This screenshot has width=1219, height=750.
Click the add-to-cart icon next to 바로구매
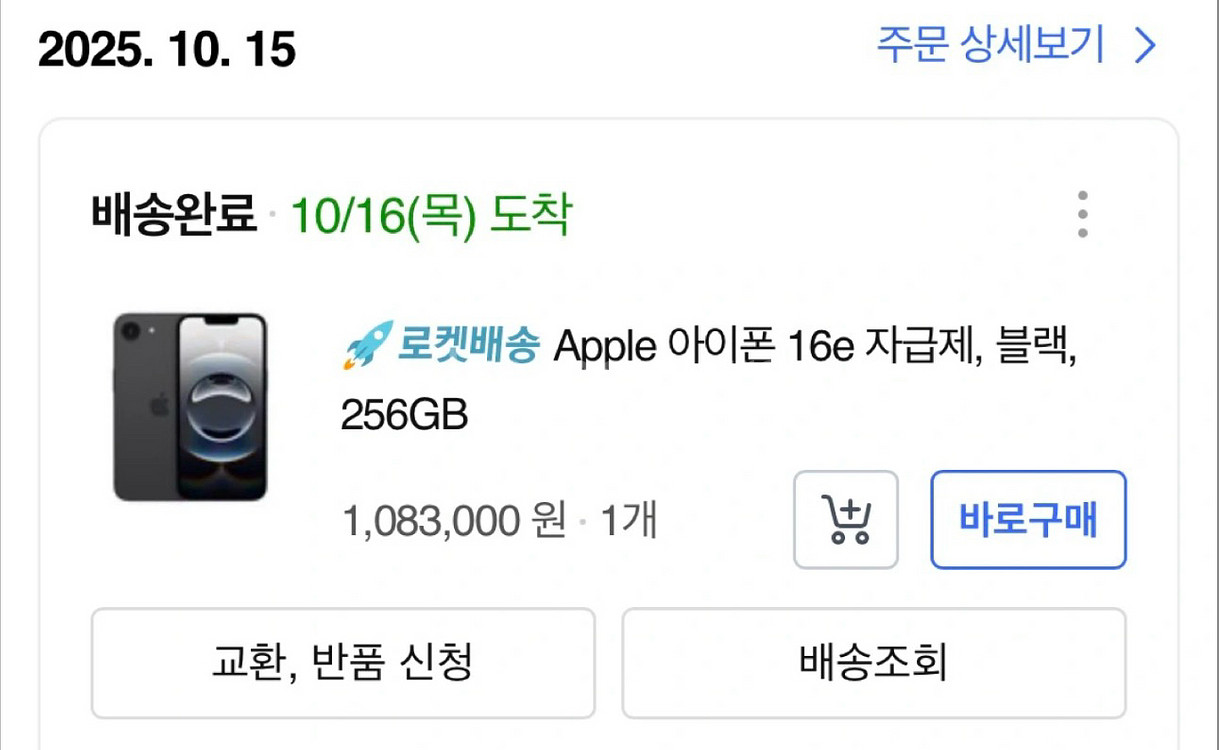point(845,519)
